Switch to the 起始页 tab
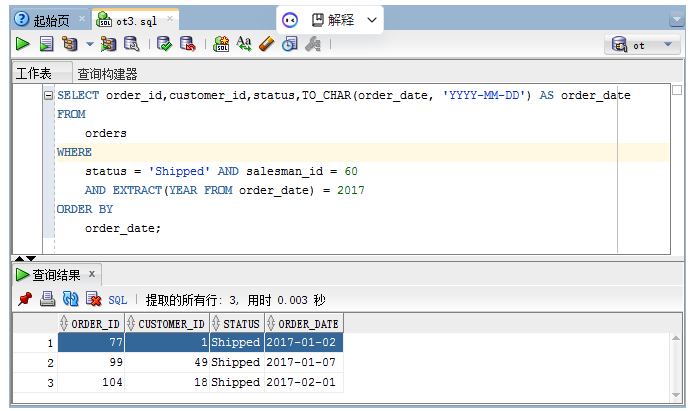Image resolution: width=691 pixels, height=411 pixels. (45, 20)
